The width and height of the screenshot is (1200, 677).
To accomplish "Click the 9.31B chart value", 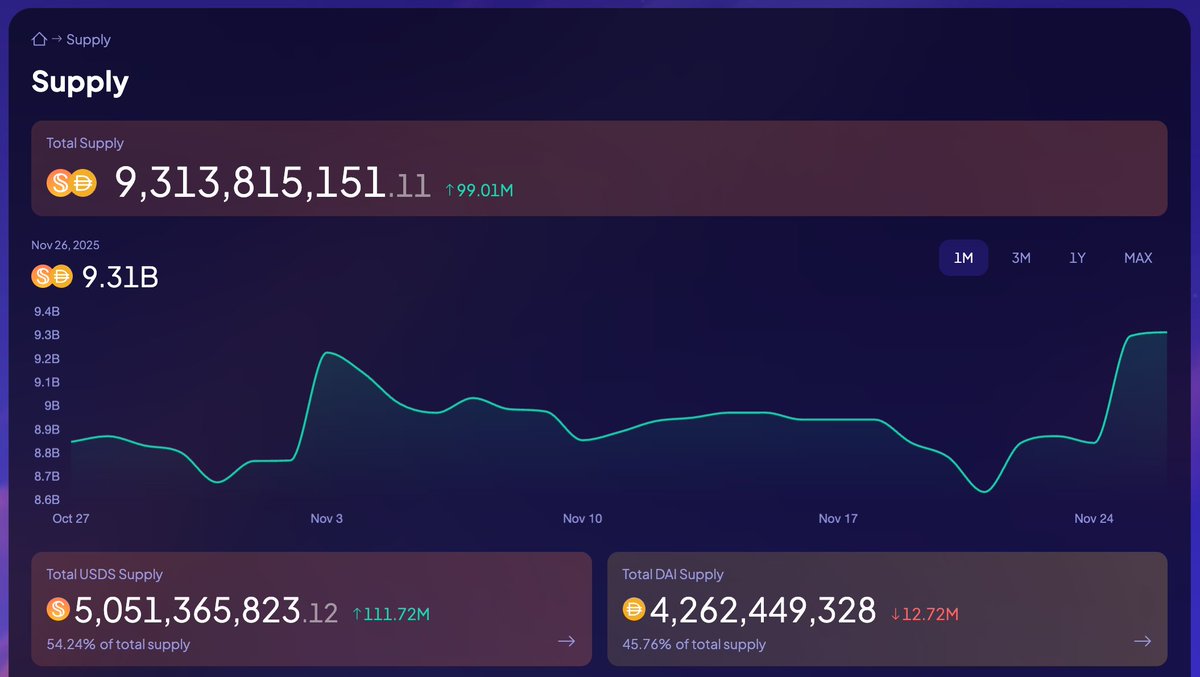I will point(120,277).
